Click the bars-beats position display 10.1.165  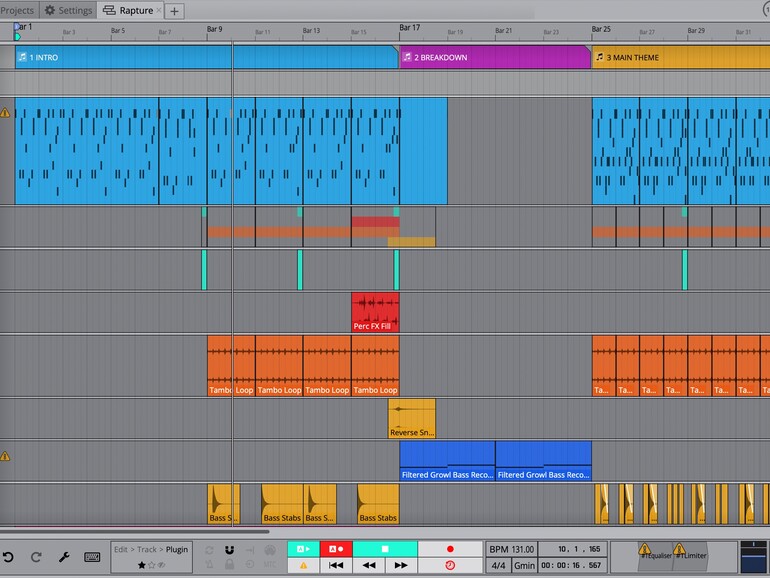pos(573,549)
